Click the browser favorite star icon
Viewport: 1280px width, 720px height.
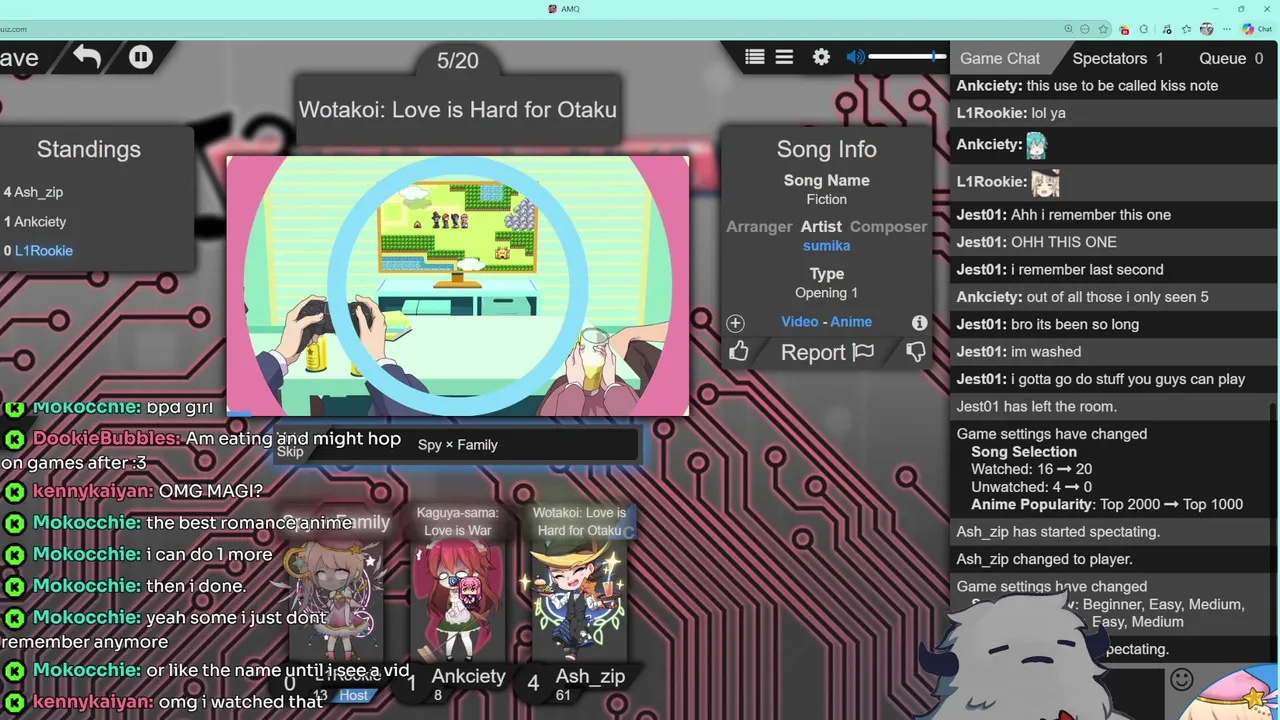(1103, 29)
